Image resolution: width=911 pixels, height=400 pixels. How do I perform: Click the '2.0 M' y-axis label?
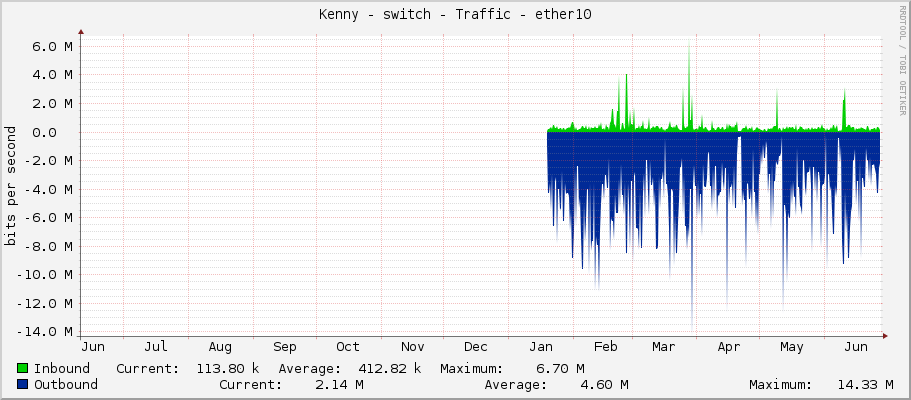(53, 103)
